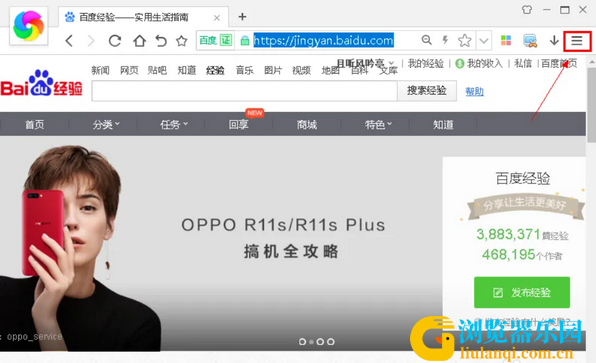Open a new tab with plus button

(242, 17)
